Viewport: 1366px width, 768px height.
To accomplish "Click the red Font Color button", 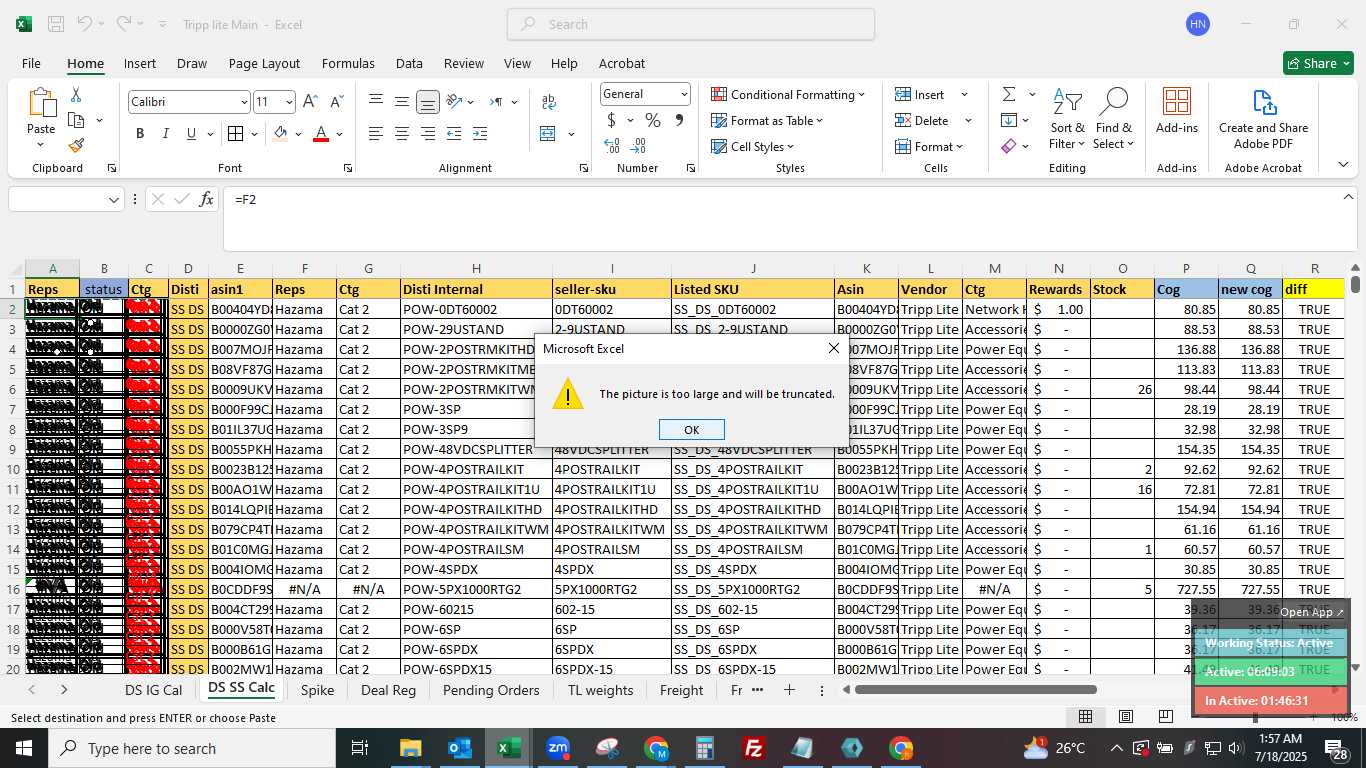I will (321, 133).
